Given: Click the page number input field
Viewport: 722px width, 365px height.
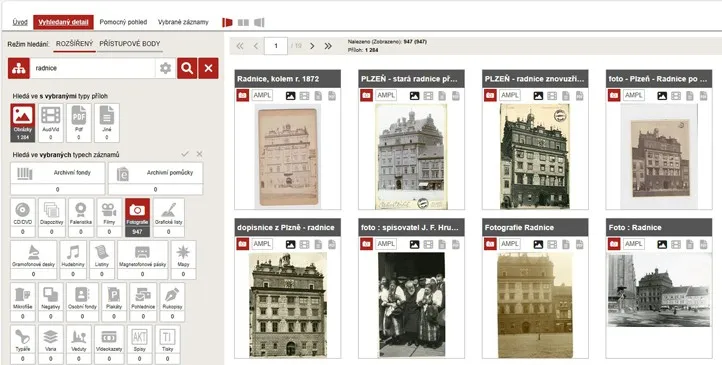Looking at the screenshot, I should coord(276,46).
